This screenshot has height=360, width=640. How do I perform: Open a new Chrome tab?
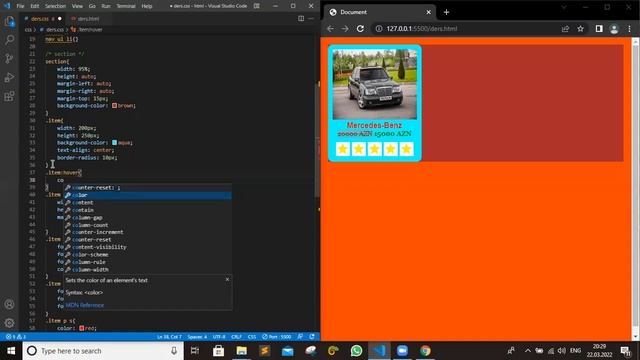tap(446, 12)
